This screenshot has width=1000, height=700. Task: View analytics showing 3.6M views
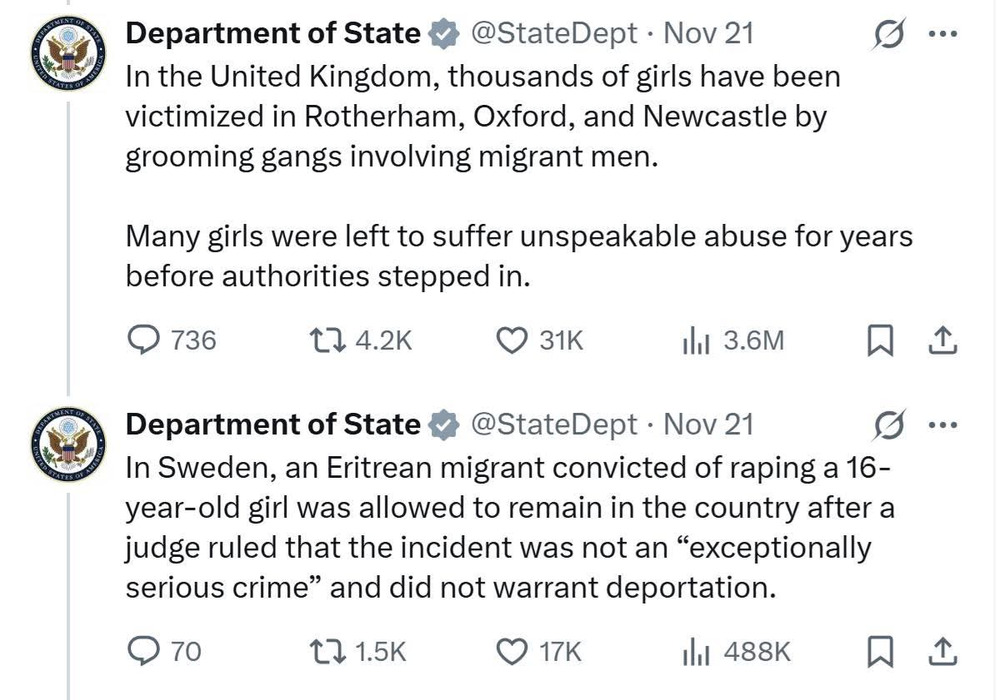[695, 340]
